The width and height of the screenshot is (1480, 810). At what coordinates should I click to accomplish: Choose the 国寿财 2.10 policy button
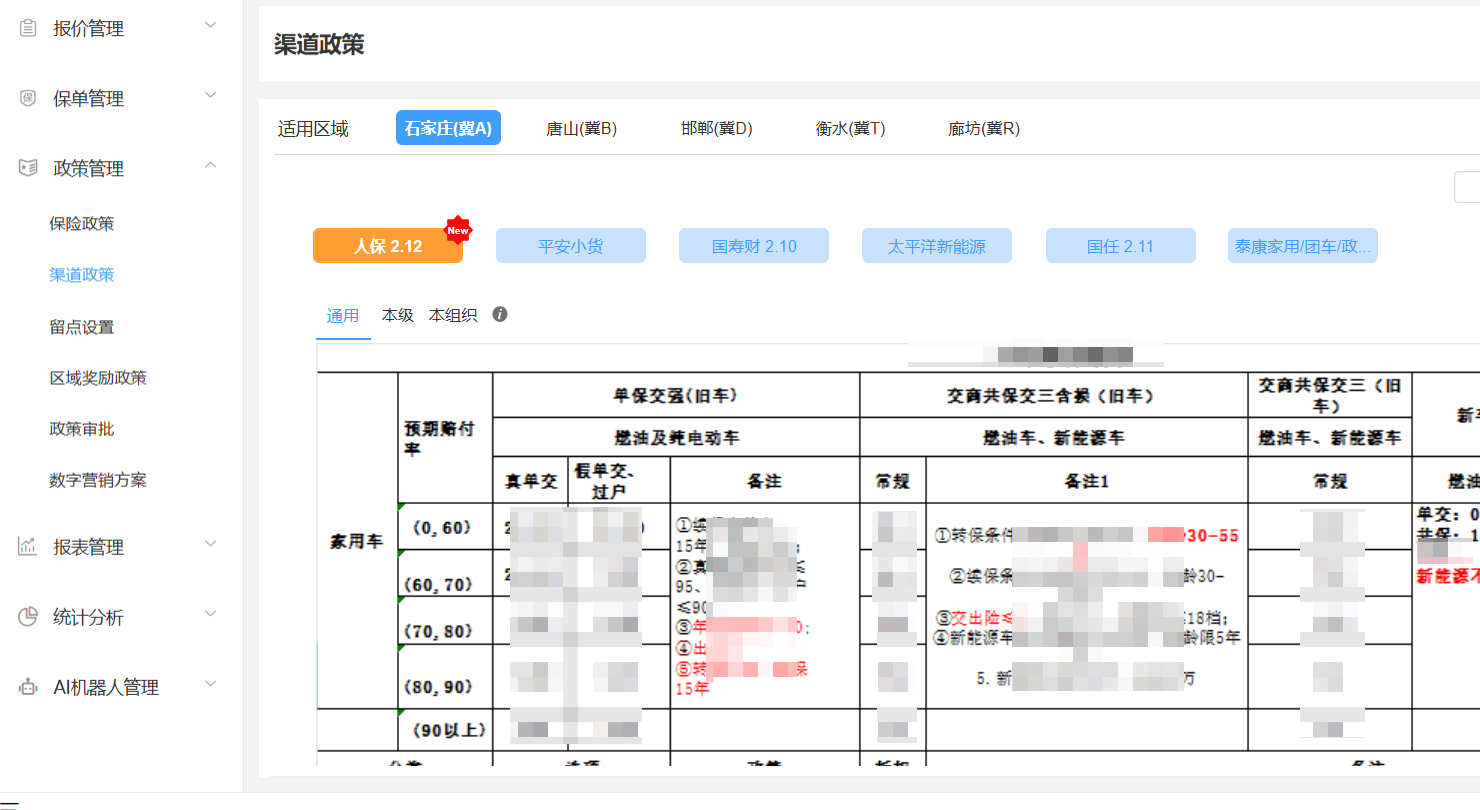tap(754, 246)
